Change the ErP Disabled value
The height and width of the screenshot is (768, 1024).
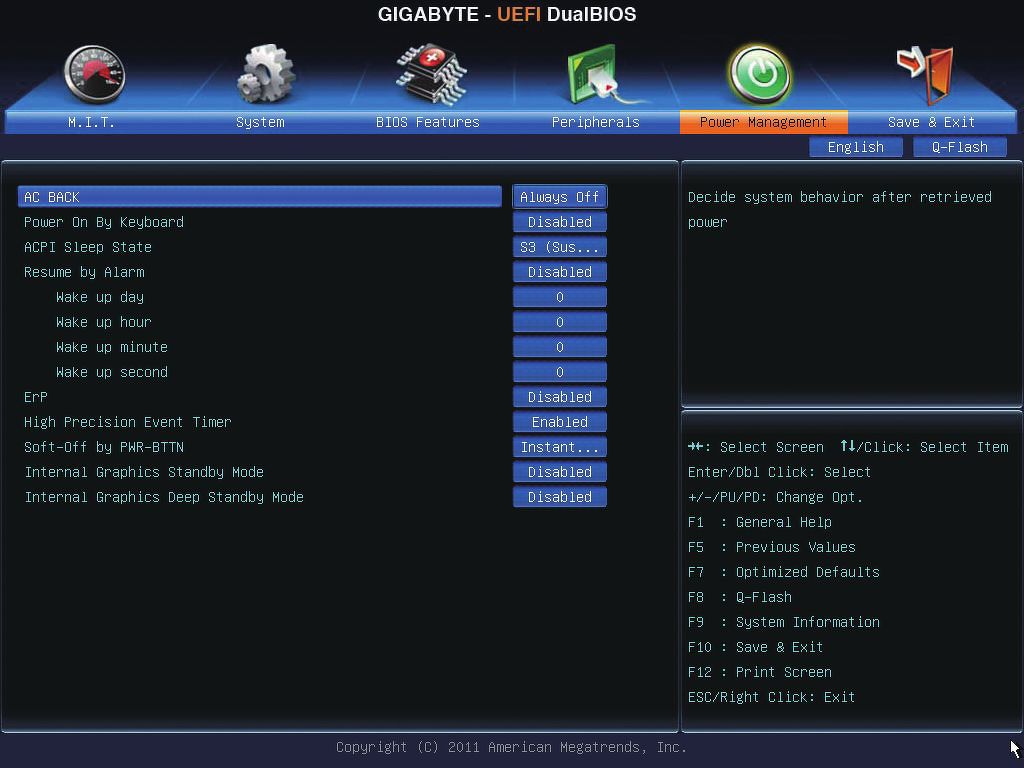[560, 397]
